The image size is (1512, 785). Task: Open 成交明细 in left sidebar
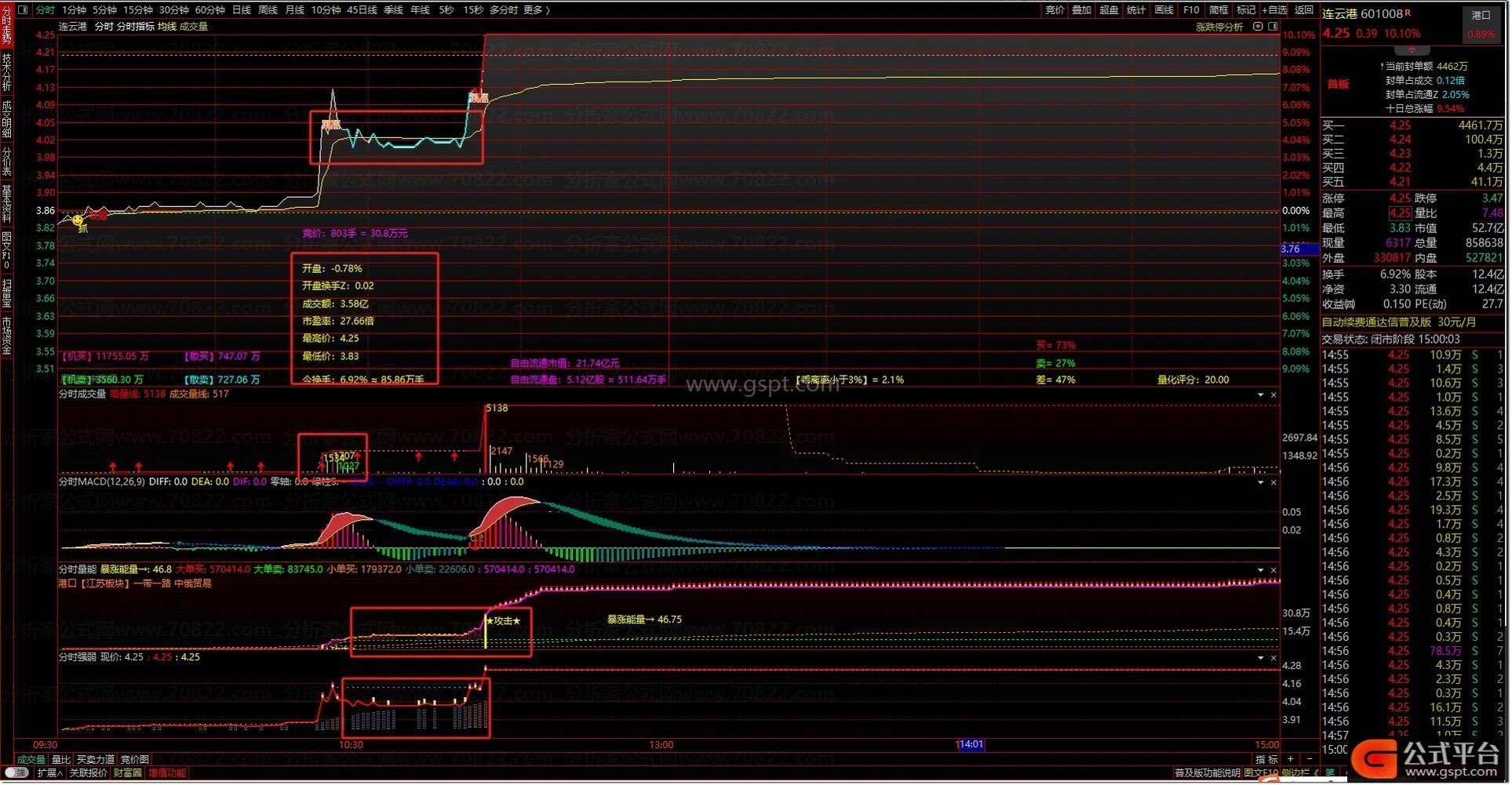(x=6, y=118)
